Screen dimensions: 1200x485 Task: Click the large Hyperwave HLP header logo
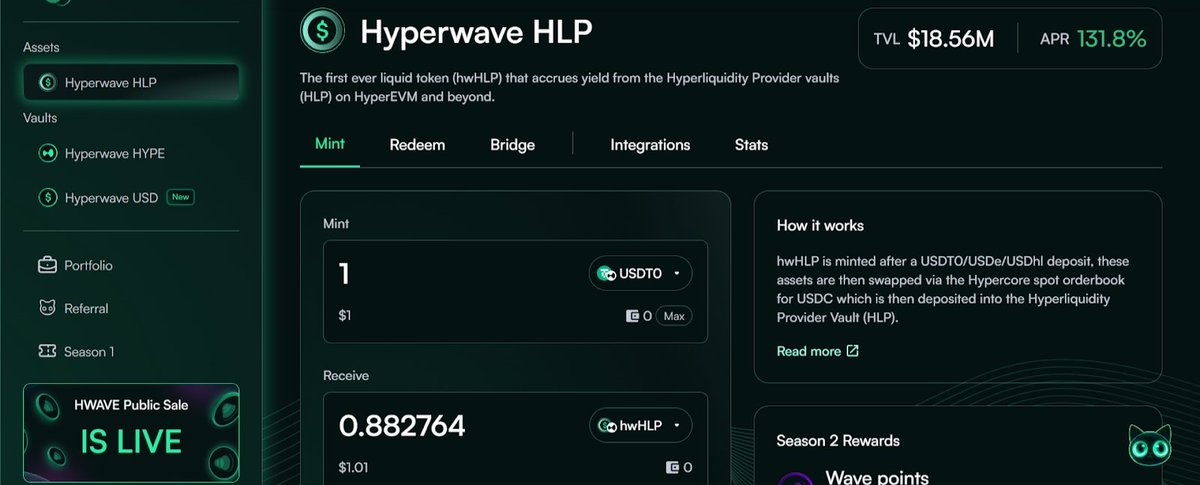[x=322, y=31]
